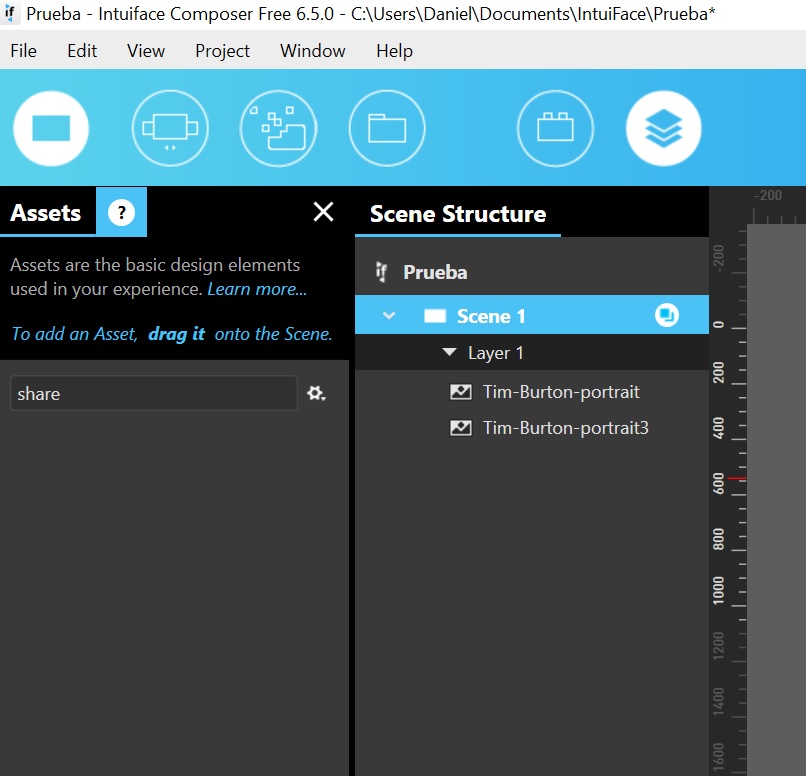
Task: Click the Assets help question mark
Action: pyautogui.click(x=121, y=212)
